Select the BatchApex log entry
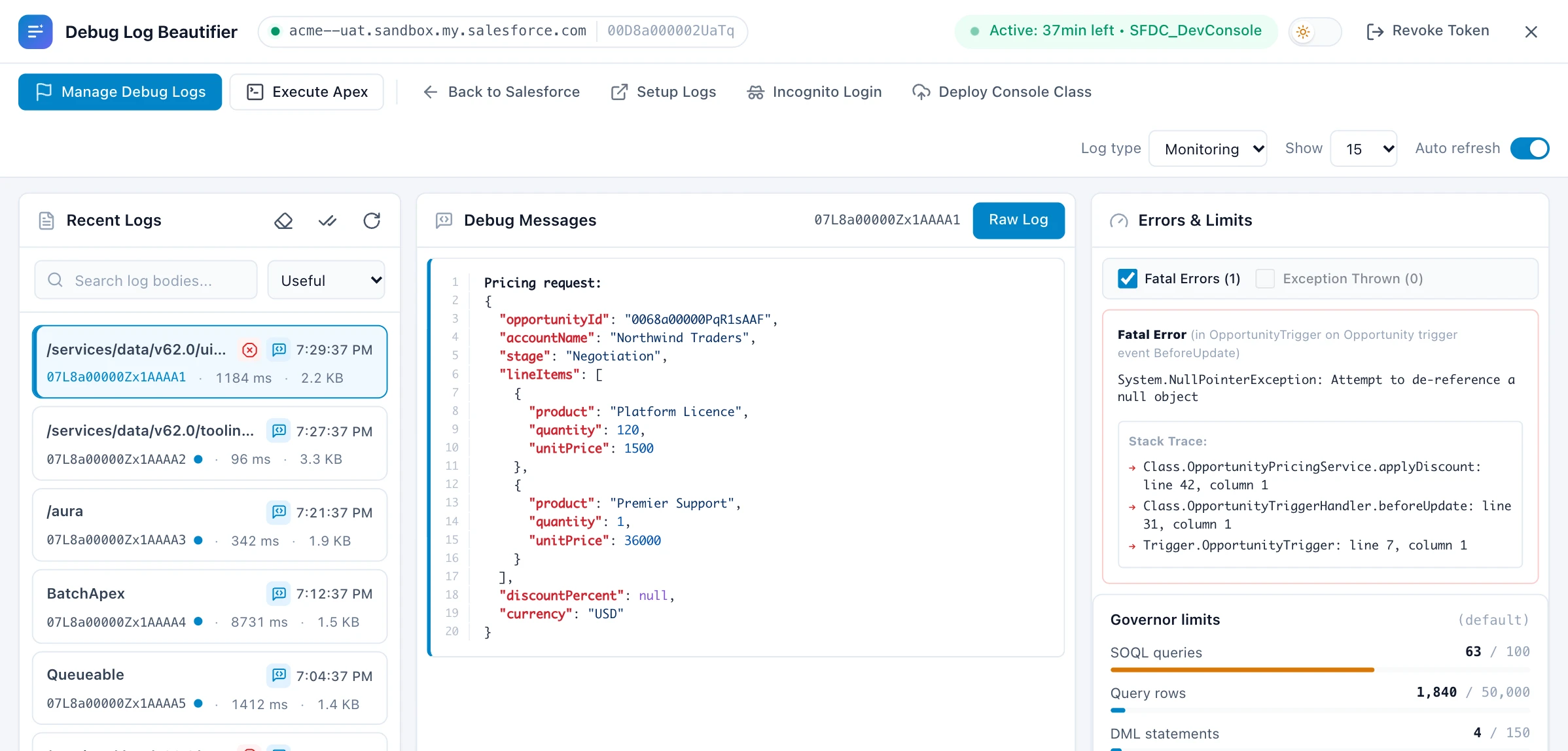This screenshot has width=1568, height=751. (210, 606)
